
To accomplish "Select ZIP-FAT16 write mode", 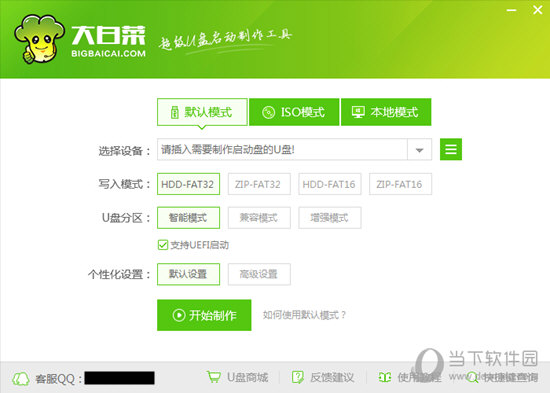I will [x=400, y=184].
